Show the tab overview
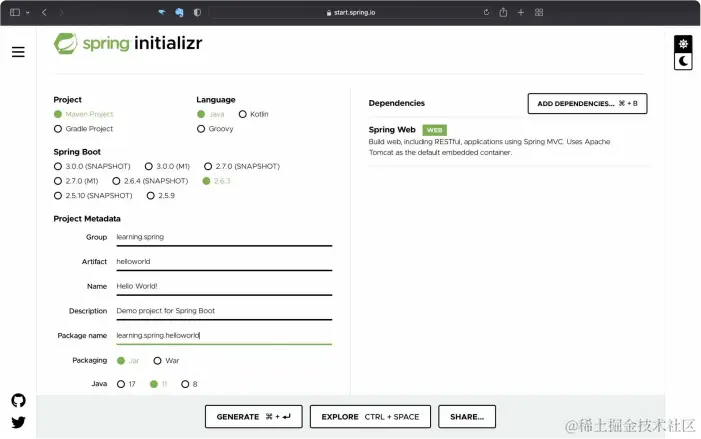 pos(539,13)
